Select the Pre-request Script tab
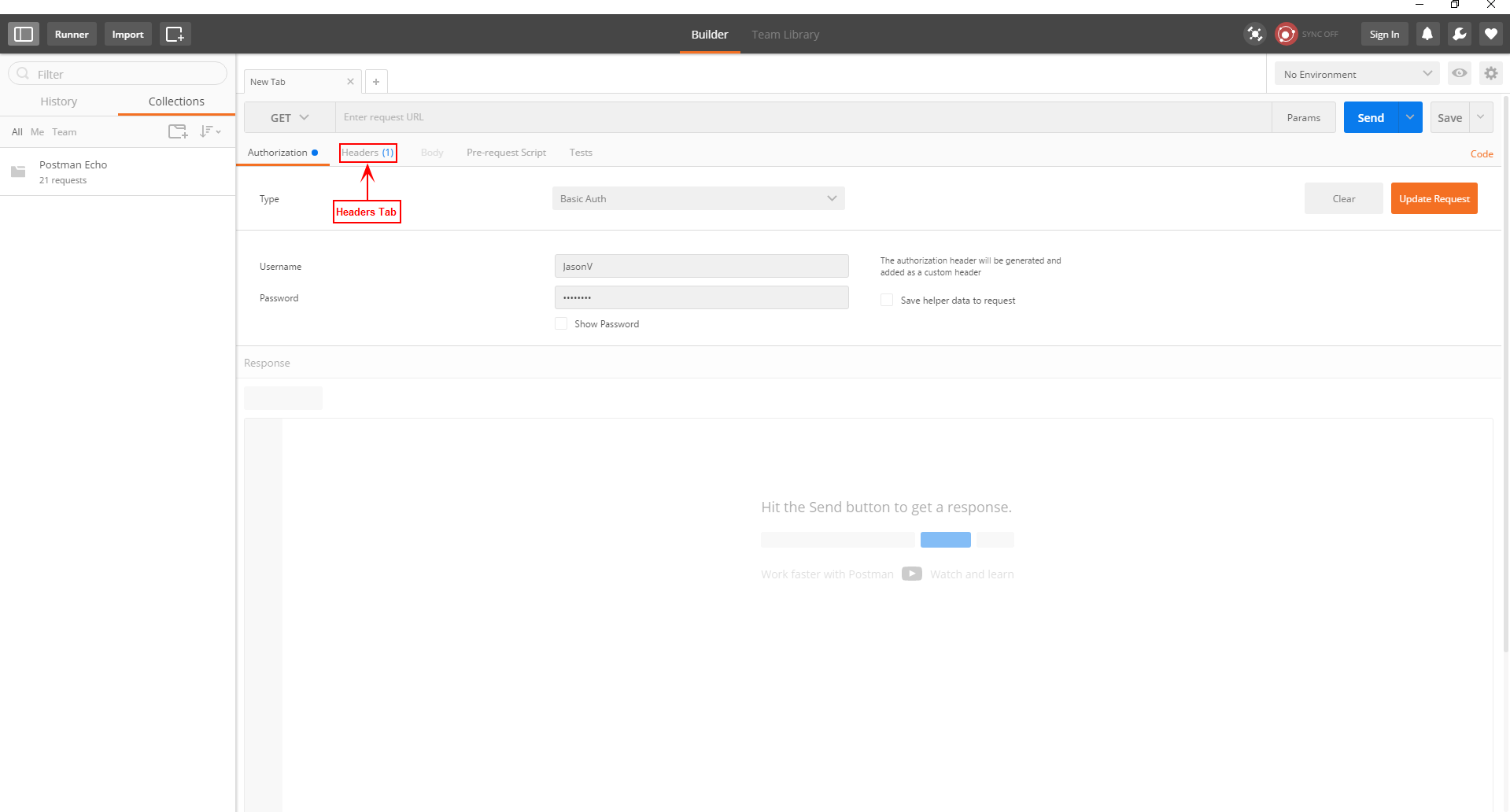1510x812 pixels. [x=506, y=153]
